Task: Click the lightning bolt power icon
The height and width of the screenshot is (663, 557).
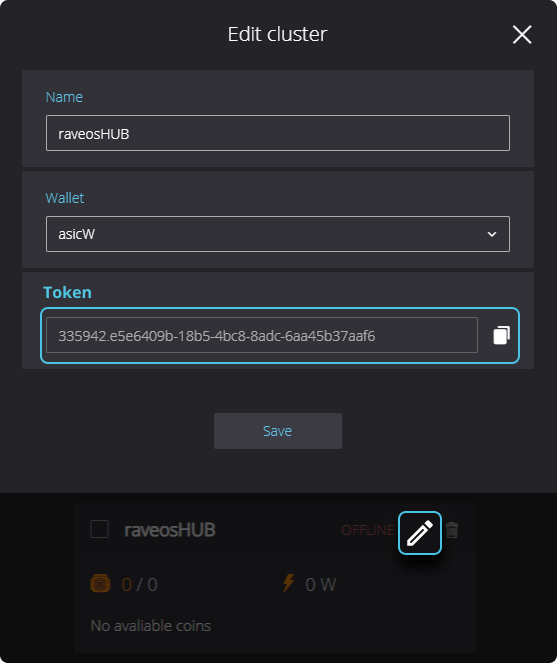Action: [x=288, y=583]
